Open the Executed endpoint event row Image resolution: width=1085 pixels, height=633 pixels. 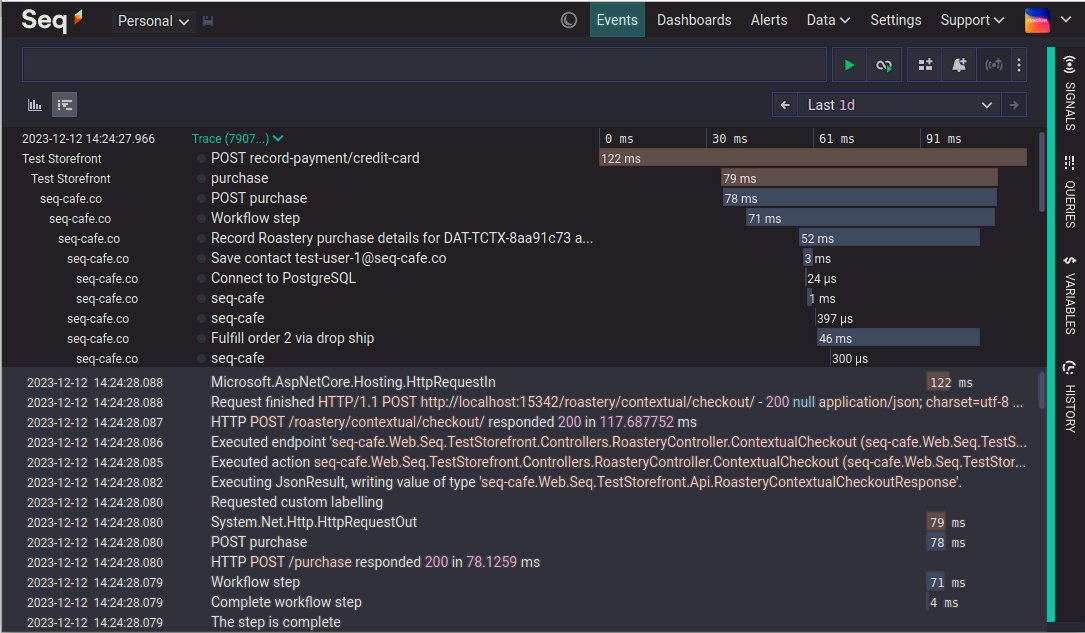coord(618,442)
